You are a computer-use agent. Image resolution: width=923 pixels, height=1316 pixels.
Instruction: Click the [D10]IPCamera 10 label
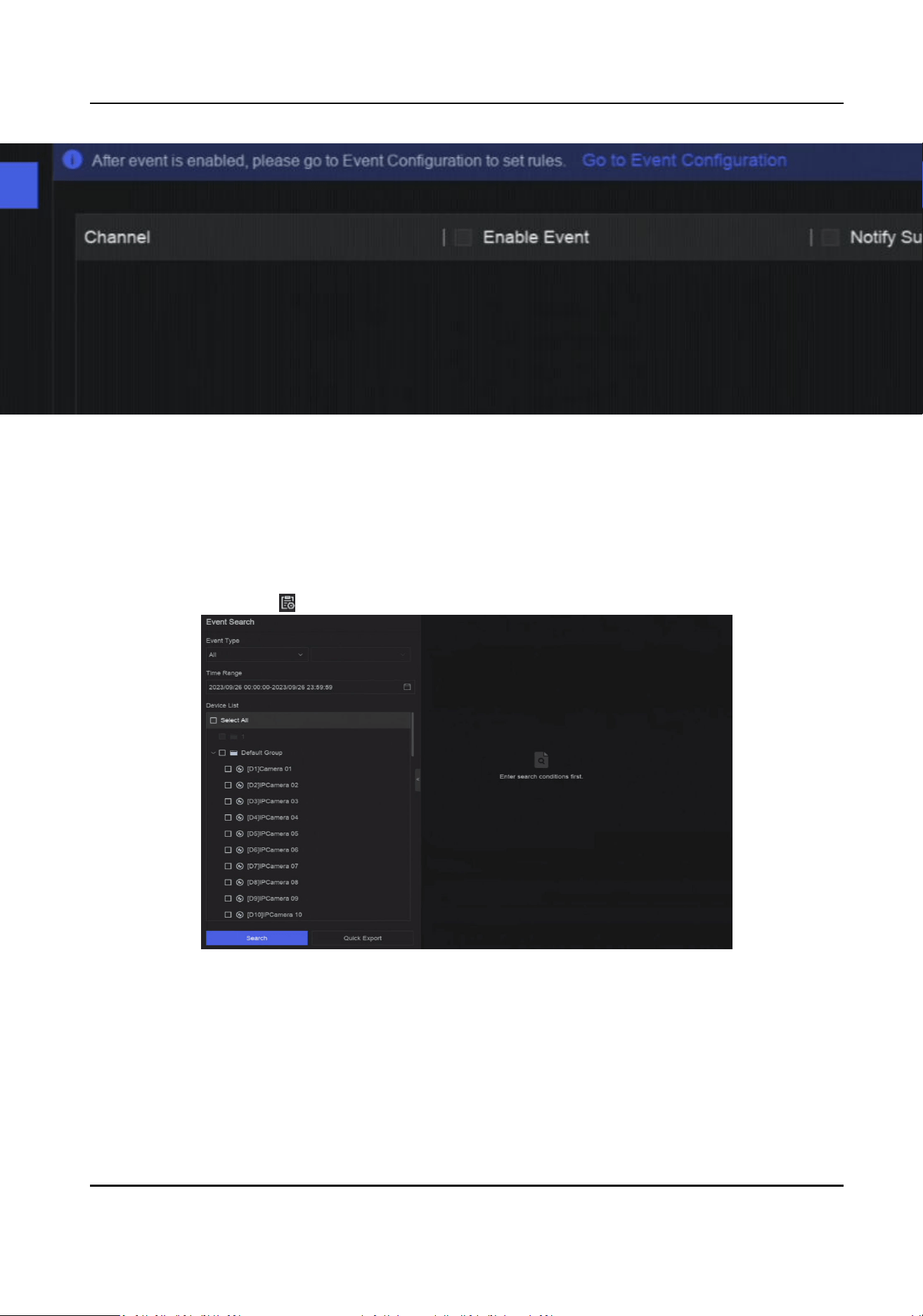(x=275, y=914)
